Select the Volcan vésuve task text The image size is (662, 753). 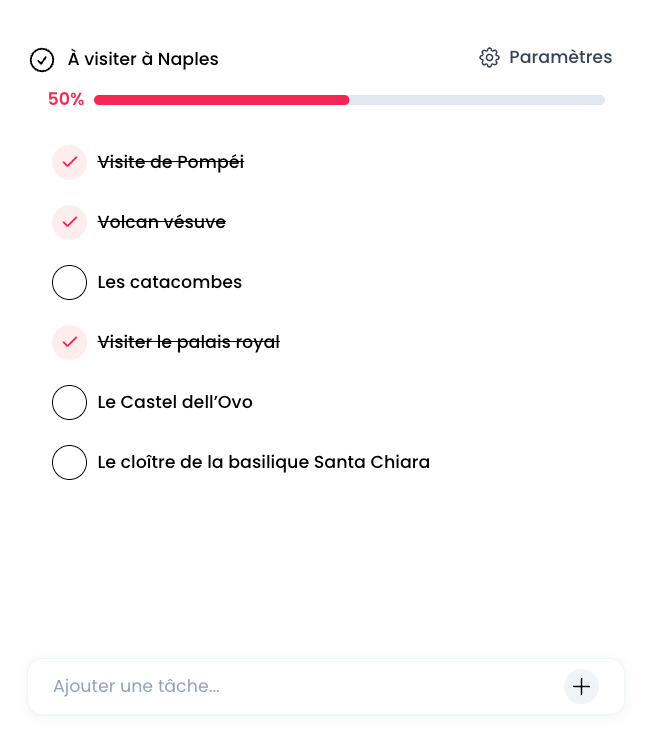click(162, 222)
